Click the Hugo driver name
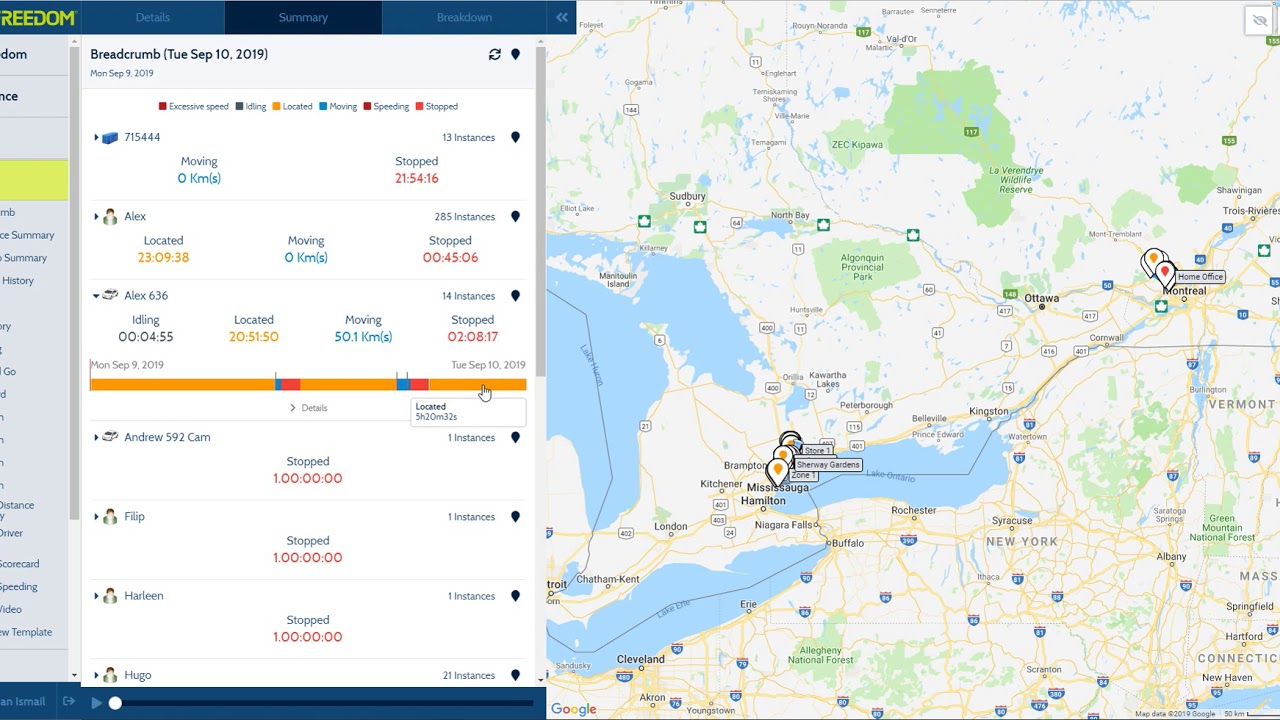The image size is (1280, 720). [x=138, y=675]
